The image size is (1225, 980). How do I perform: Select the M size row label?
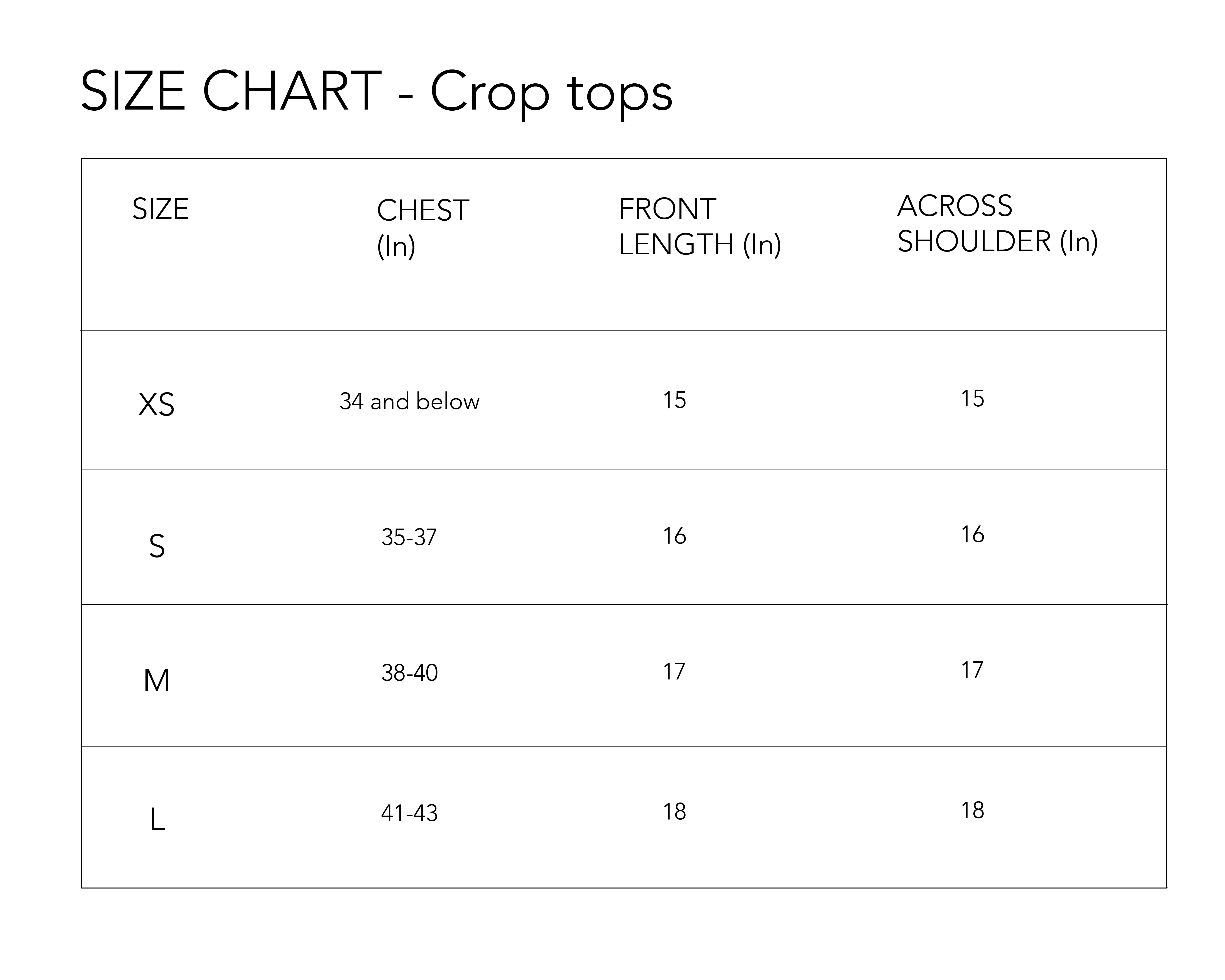pos(157,681)
